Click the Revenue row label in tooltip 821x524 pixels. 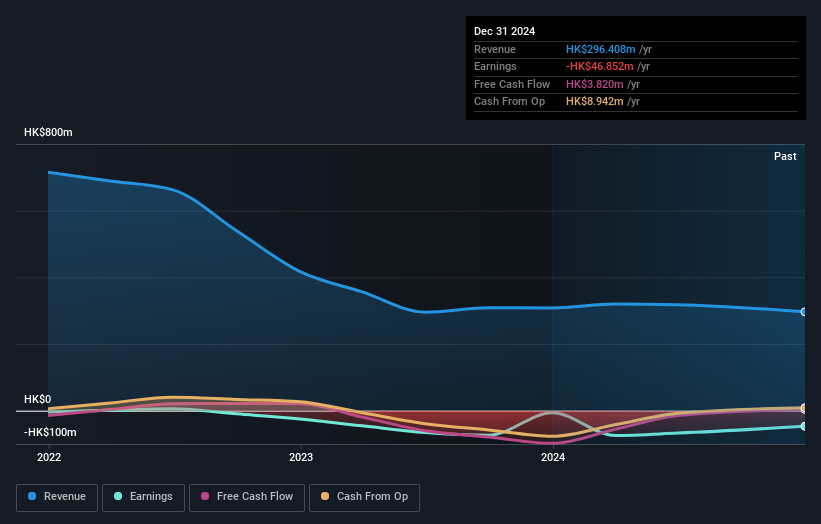pos(495,49)
